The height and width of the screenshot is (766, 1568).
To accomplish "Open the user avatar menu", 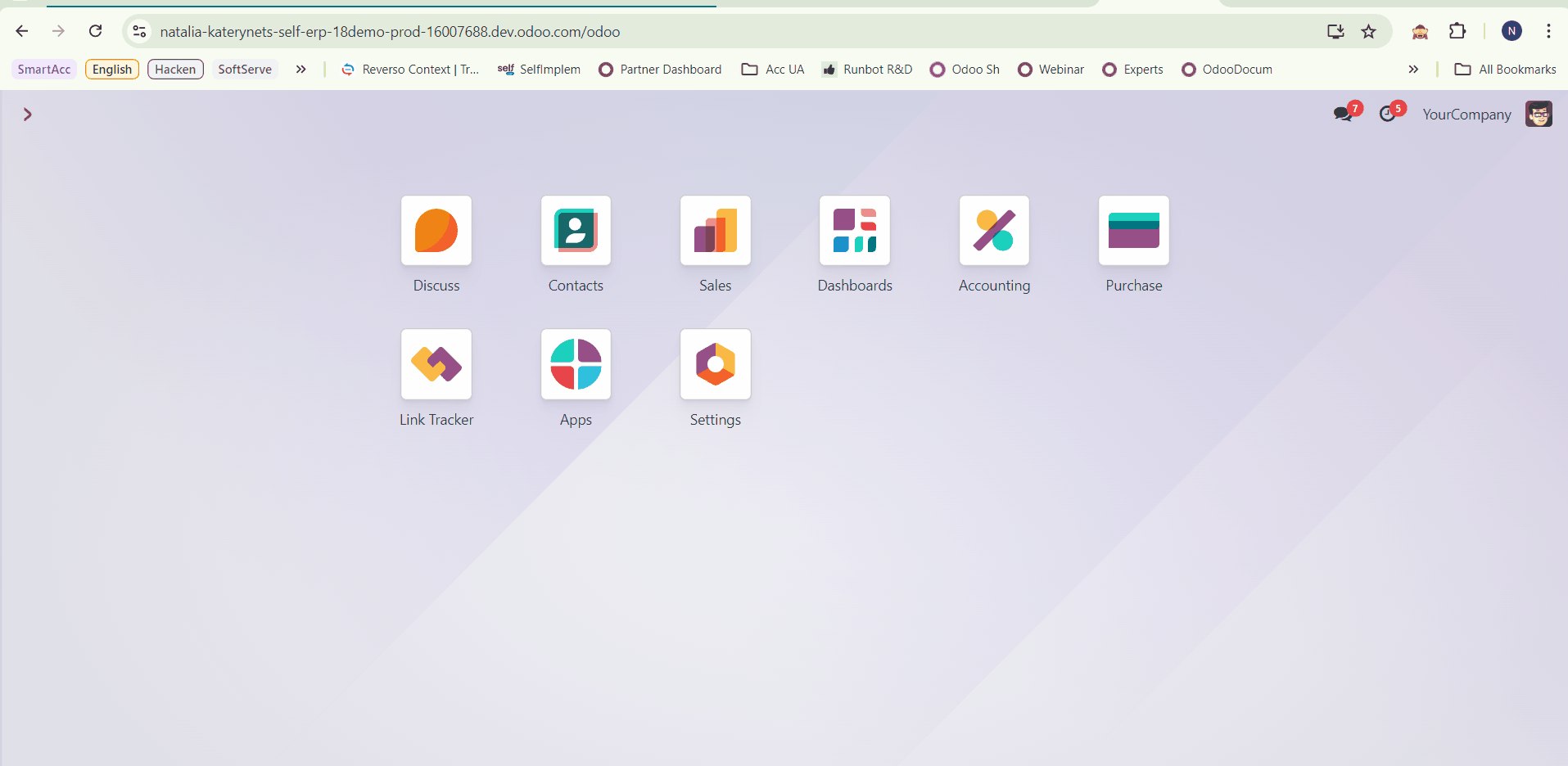I will pyautogui.click(x=1539, y=114).
